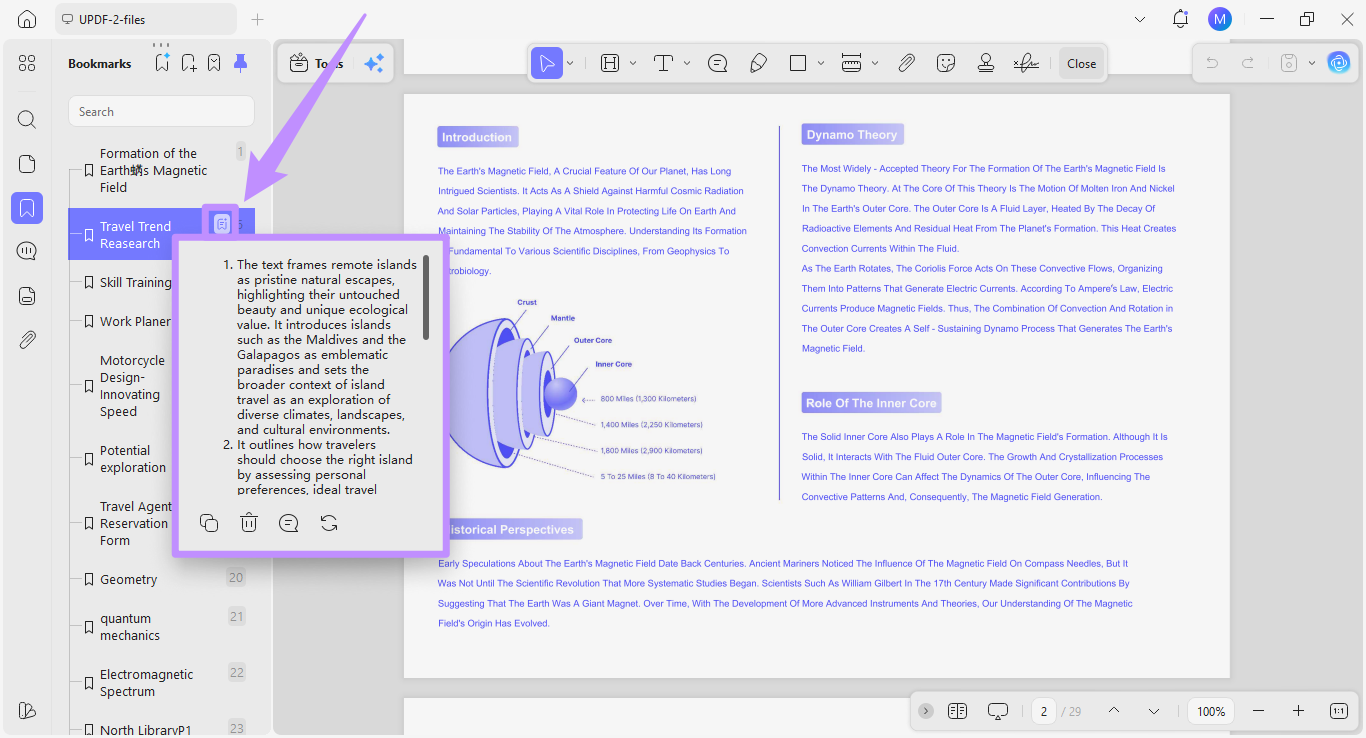Select the signature tool
The width and height of the screenshot is (1366, 738).
click(x=1026, y=63)
